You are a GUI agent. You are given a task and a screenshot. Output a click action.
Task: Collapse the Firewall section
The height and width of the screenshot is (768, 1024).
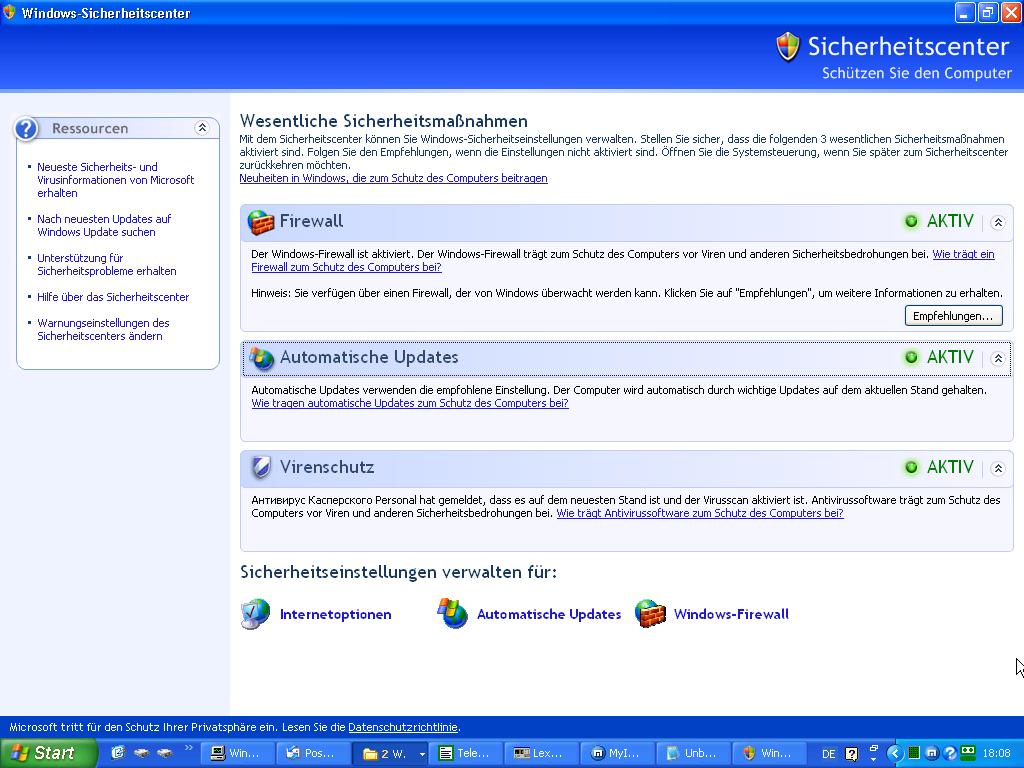[998, 222]
